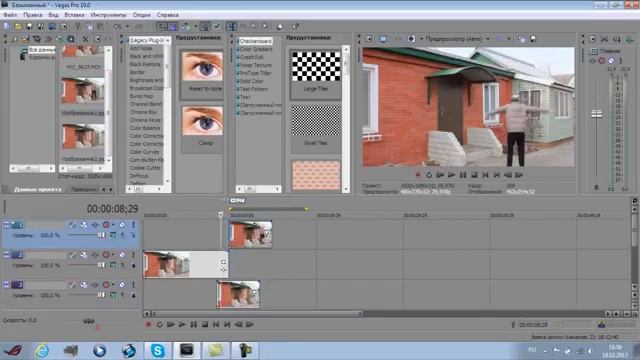
Task: Select the Normal Edit tool in the toolbar
Action: tap(231, 27)
